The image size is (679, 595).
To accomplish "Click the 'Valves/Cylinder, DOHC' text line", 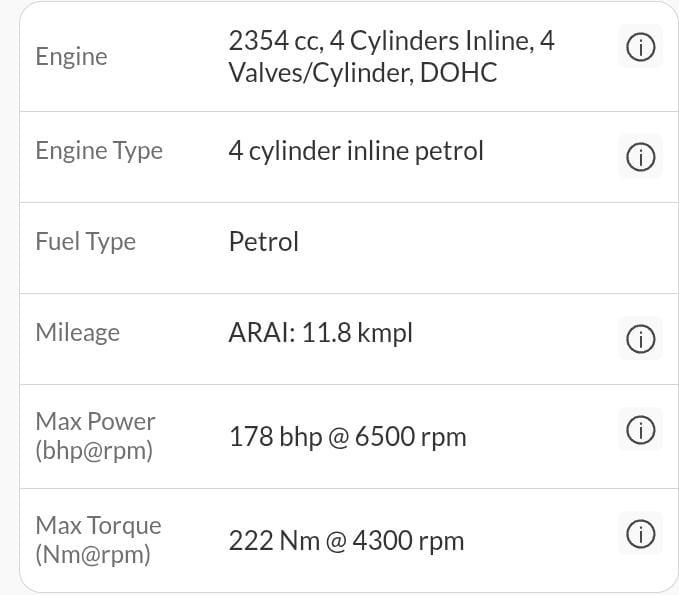I will [362, 73].
